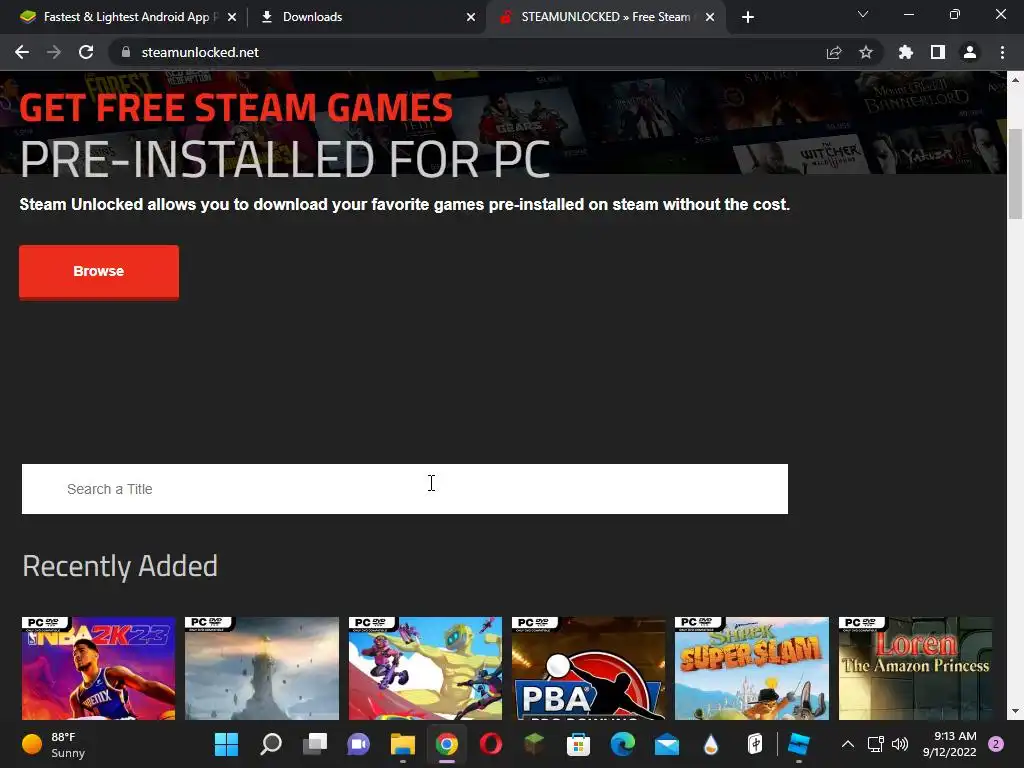Click the scrollbar down arrow
This screenshot has width=1024, height=768.
coord(1016,711)
